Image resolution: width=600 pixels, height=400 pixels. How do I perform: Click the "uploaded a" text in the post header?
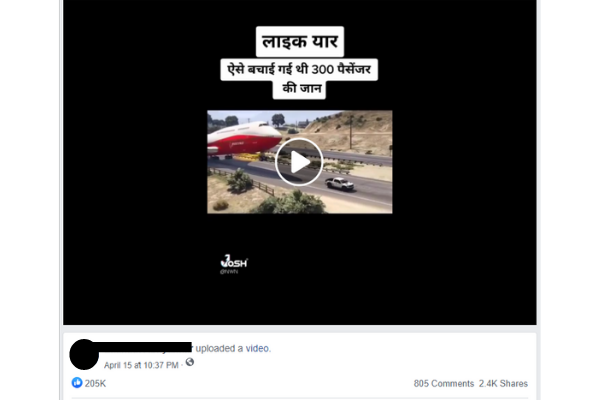[x=219, y=348]
